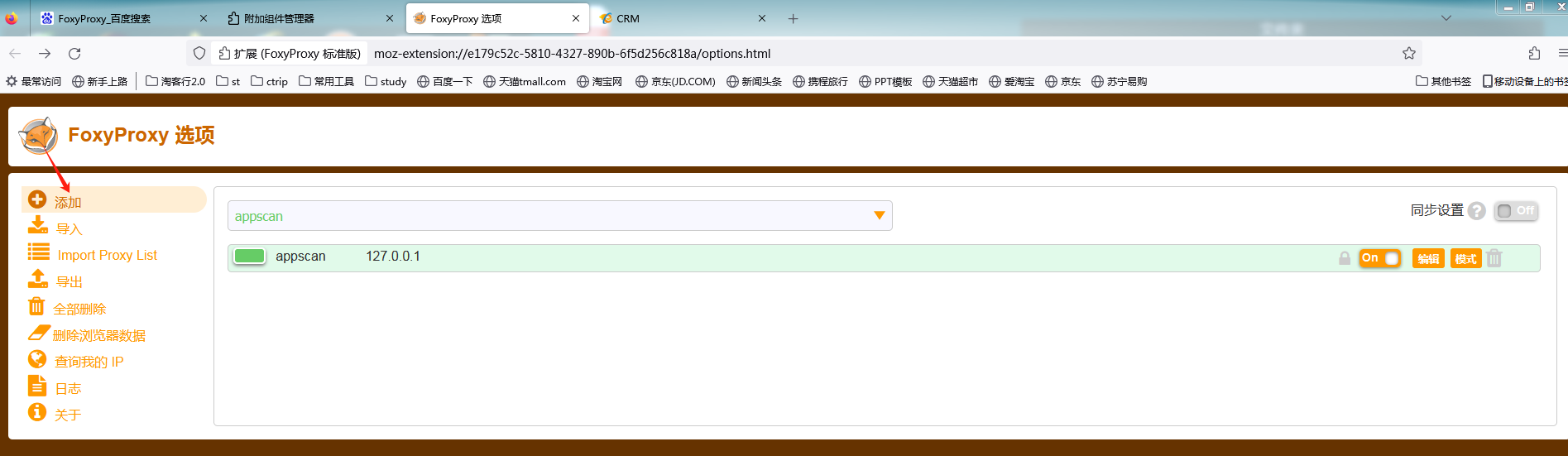Open the 苏宁易购 bookmark
The height and width of the screenshot is (456, 1568).
click(x=1119, y=81)
